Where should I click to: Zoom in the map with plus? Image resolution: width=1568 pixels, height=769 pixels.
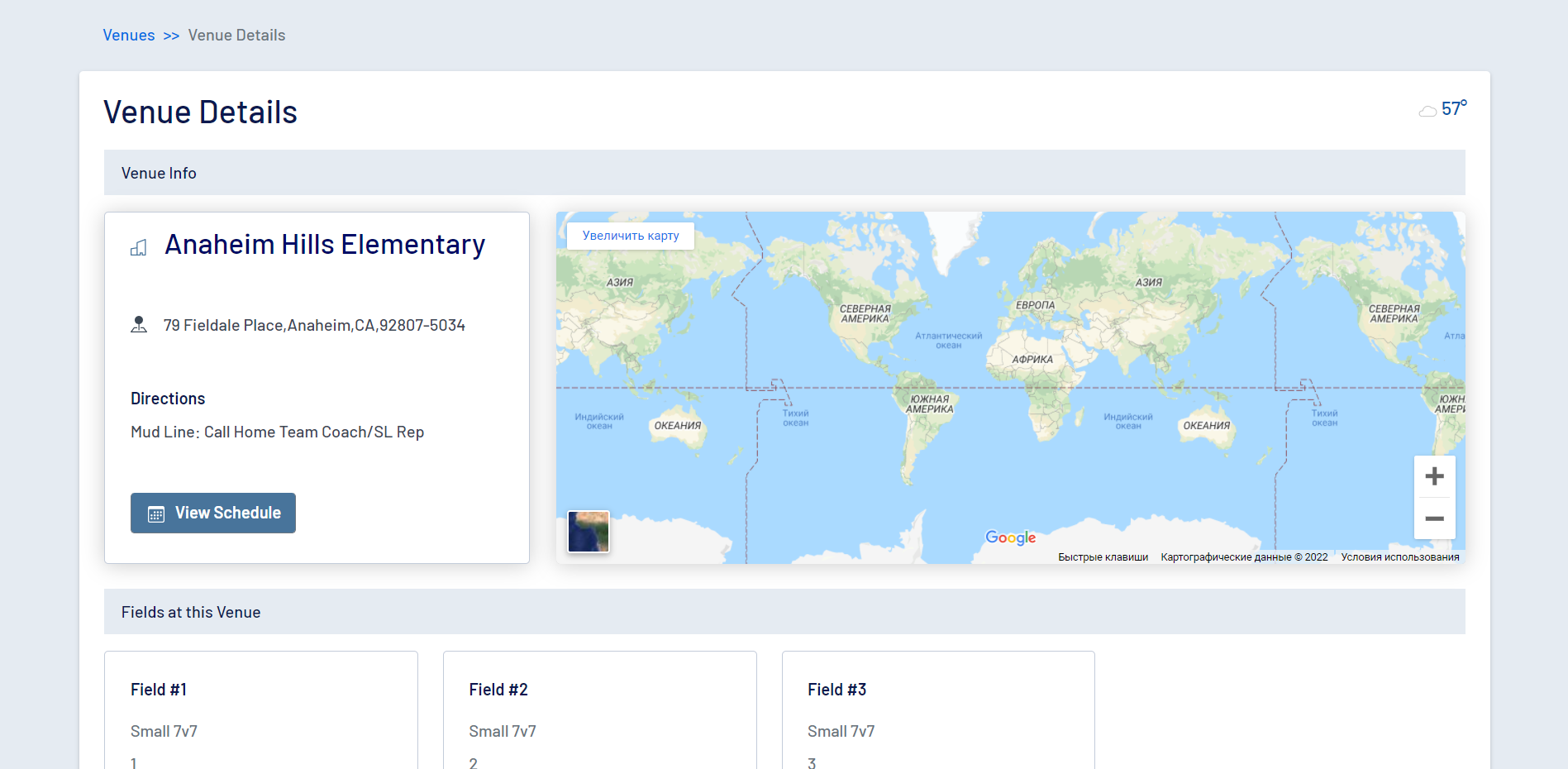pos(1434,476)
